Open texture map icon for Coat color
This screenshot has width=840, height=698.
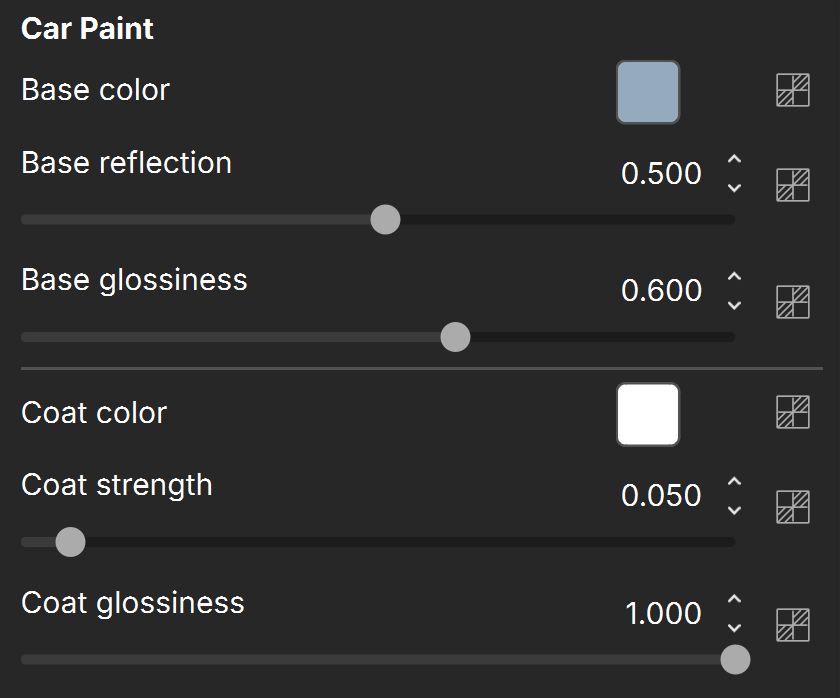click(792, 412)
